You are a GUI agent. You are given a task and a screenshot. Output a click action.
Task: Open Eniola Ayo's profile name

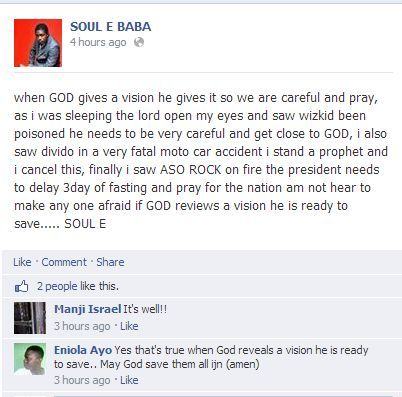(83, 350)
